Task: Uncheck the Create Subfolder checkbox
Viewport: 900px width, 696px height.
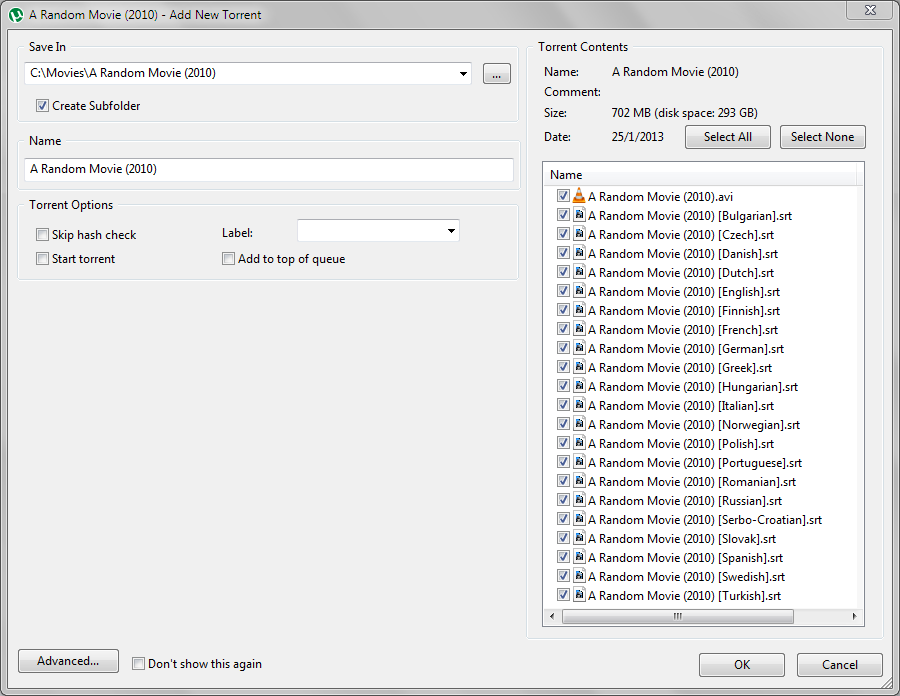Action: [x=42, y=106]
